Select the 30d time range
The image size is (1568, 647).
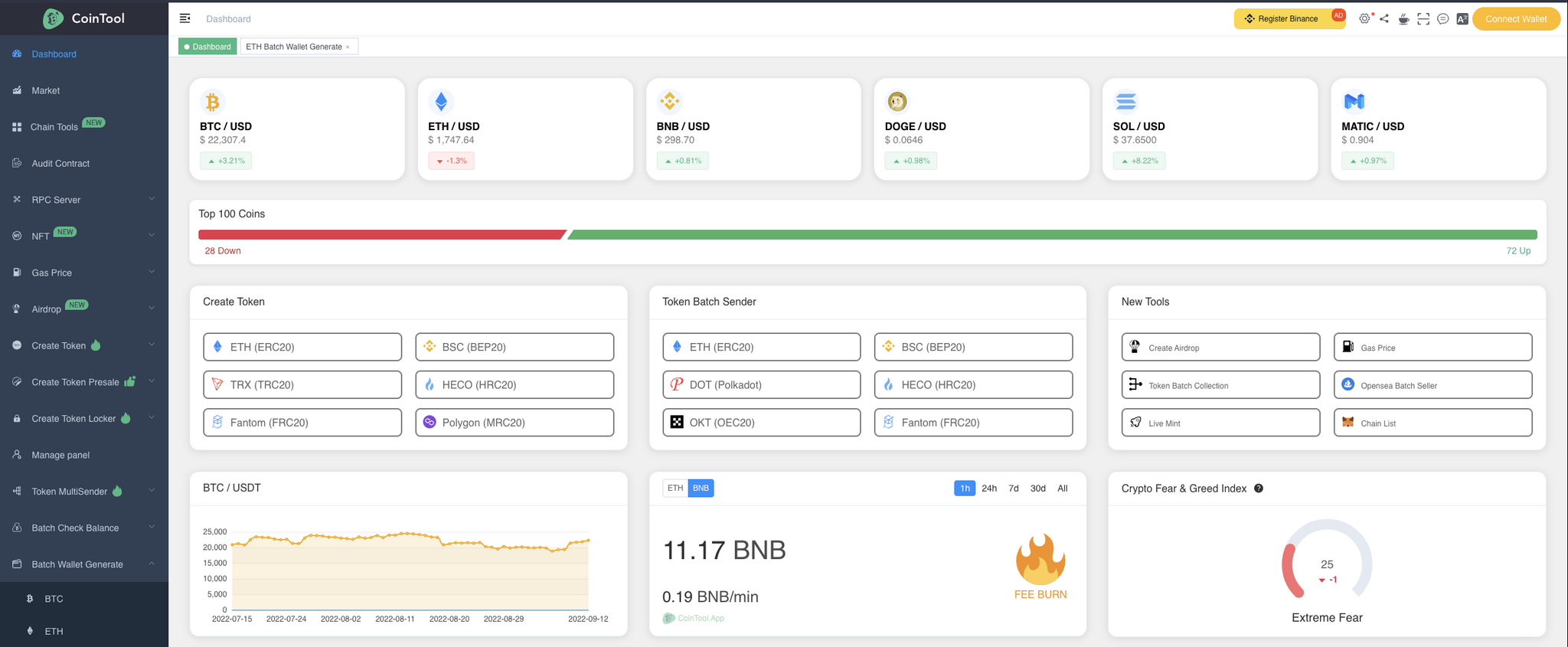(1037, 489)
